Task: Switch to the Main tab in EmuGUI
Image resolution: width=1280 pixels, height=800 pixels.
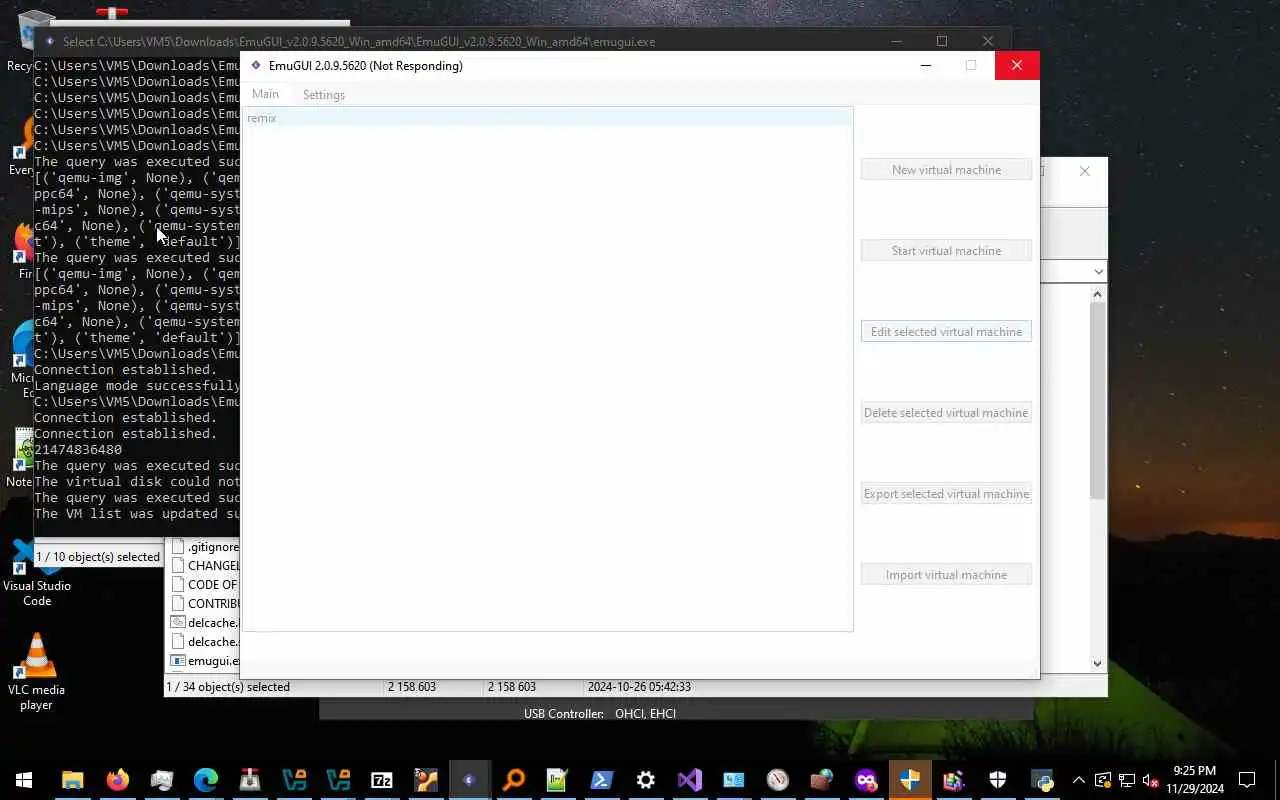Action: 265,94
